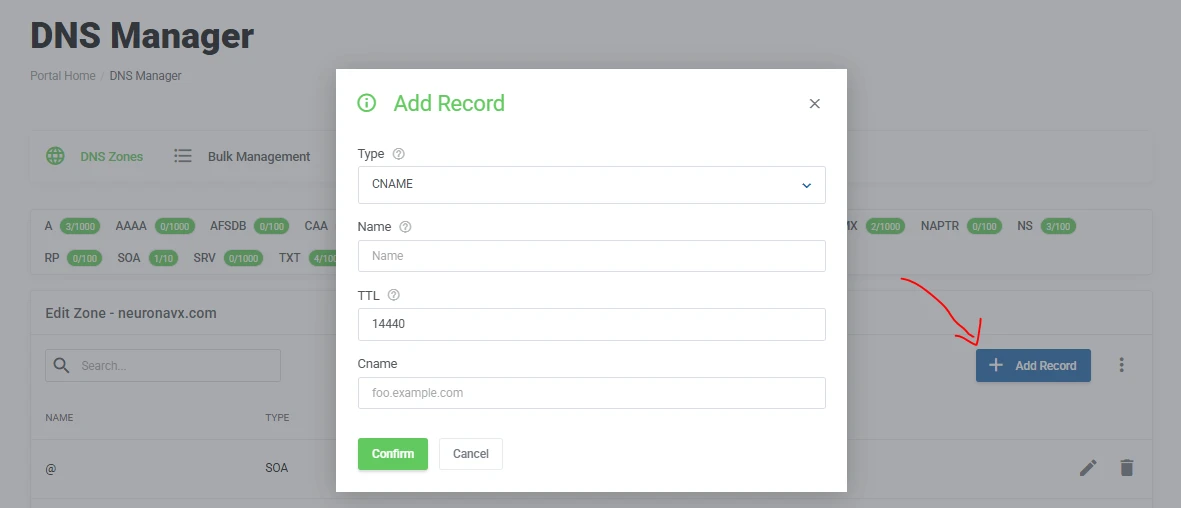Sort by TYPE column header
The image size is (1181, 508).
tap(277, 418)
